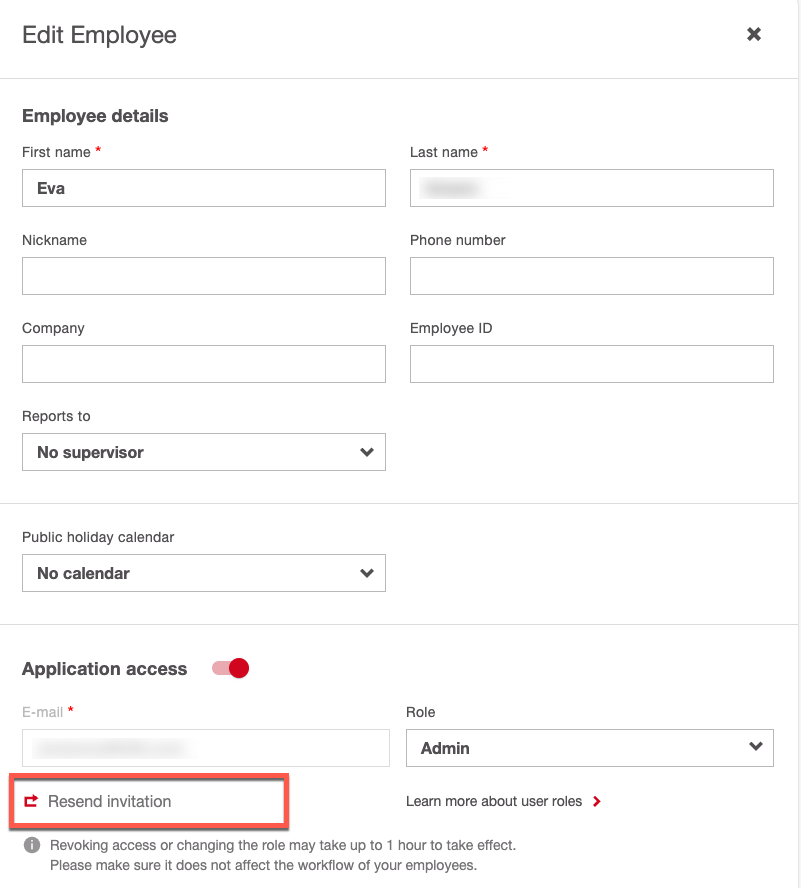Toggle the Application access switch
801x888 pixels.
coord(230,669)
